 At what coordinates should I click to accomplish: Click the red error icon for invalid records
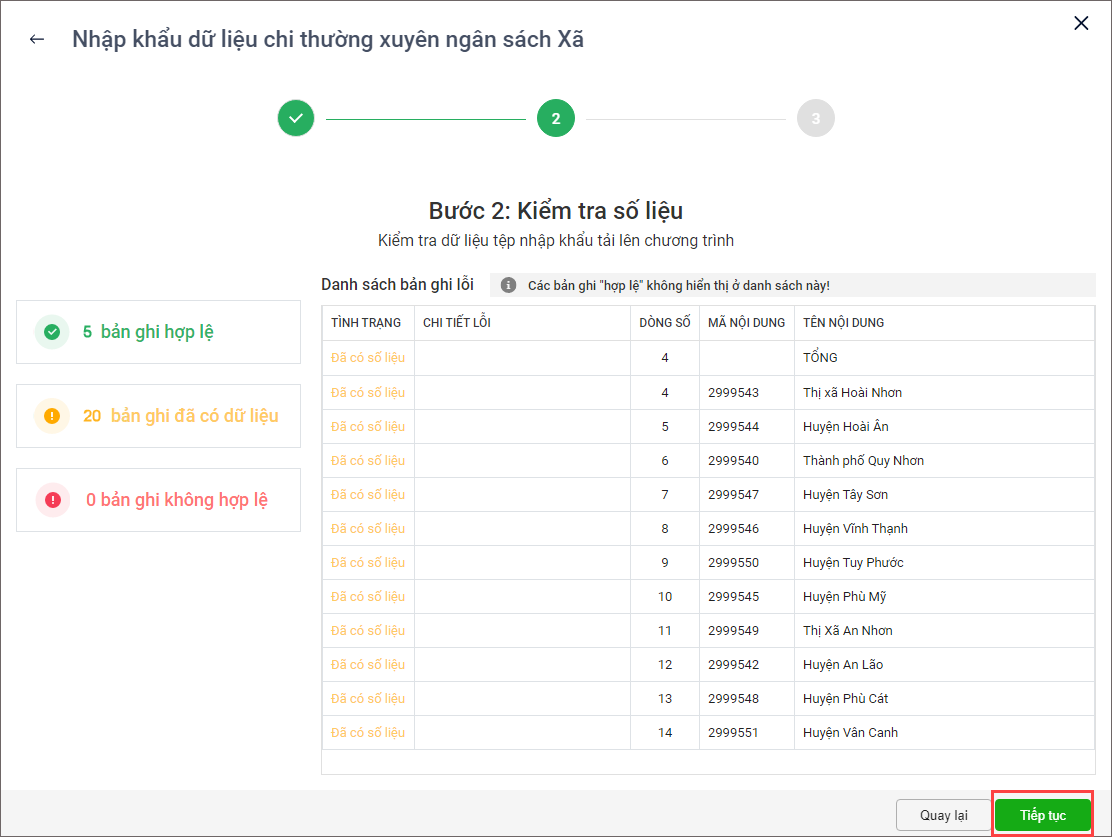(x=52, y=500)
